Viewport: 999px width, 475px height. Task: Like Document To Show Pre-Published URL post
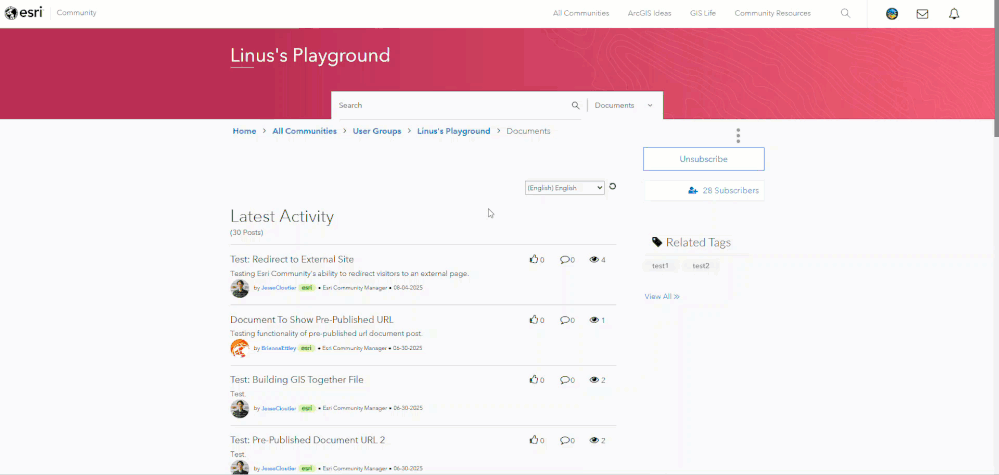[x=534, y=320]
